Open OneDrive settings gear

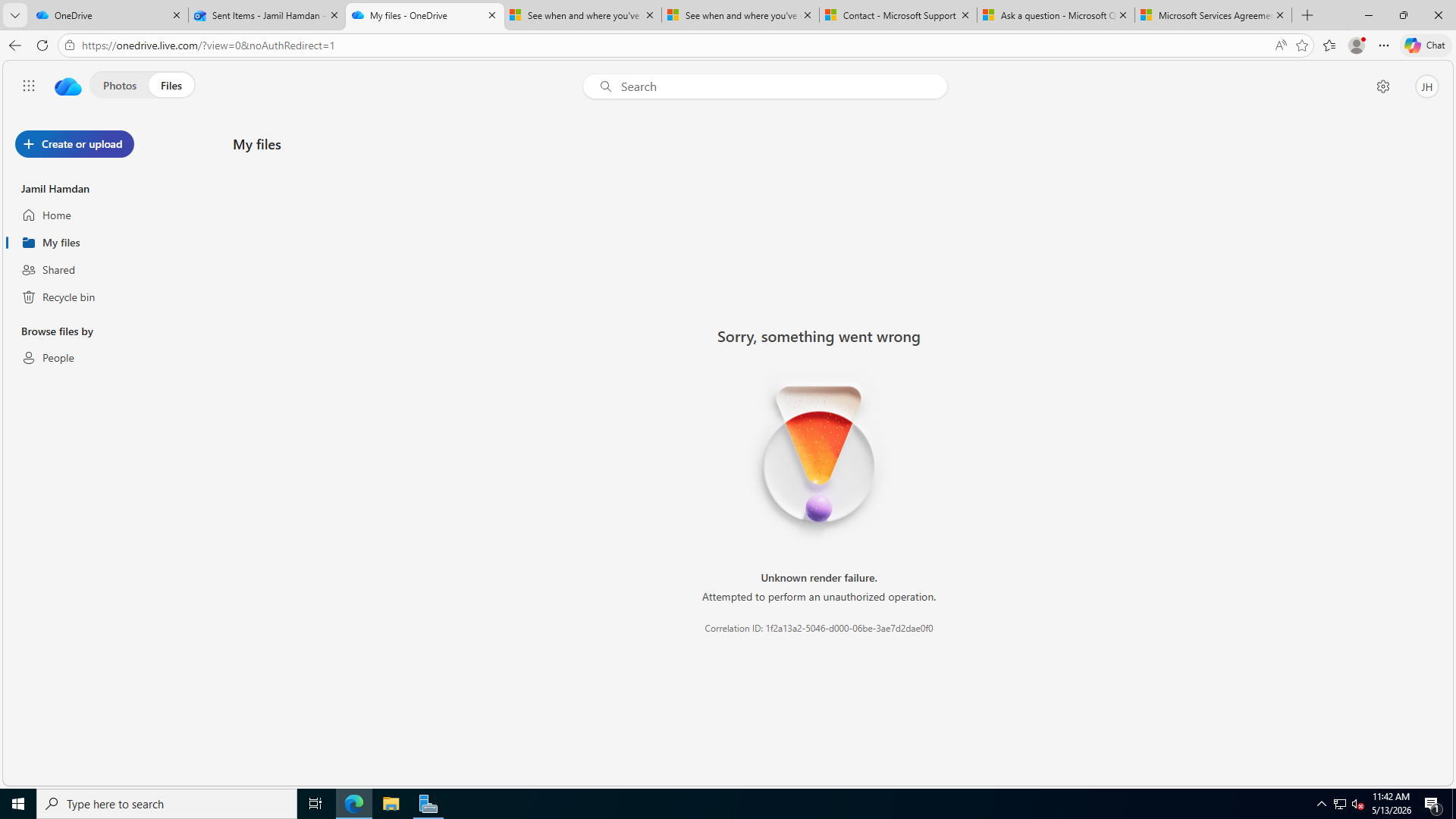click(1382, 86)
